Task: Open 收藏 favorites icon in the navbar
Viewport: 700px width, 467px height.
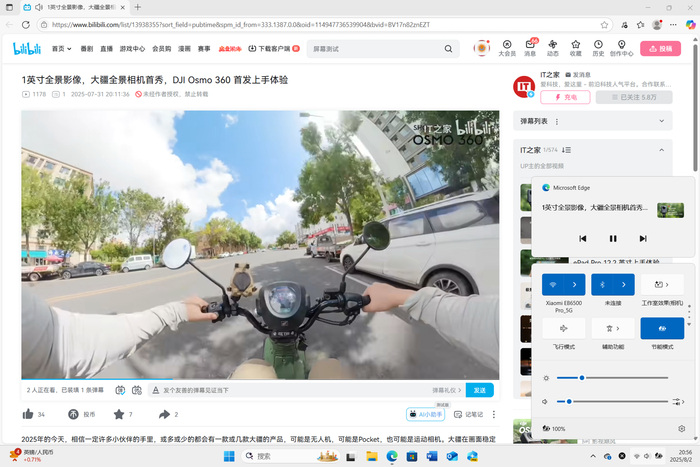Action: [x=575, y=48]
